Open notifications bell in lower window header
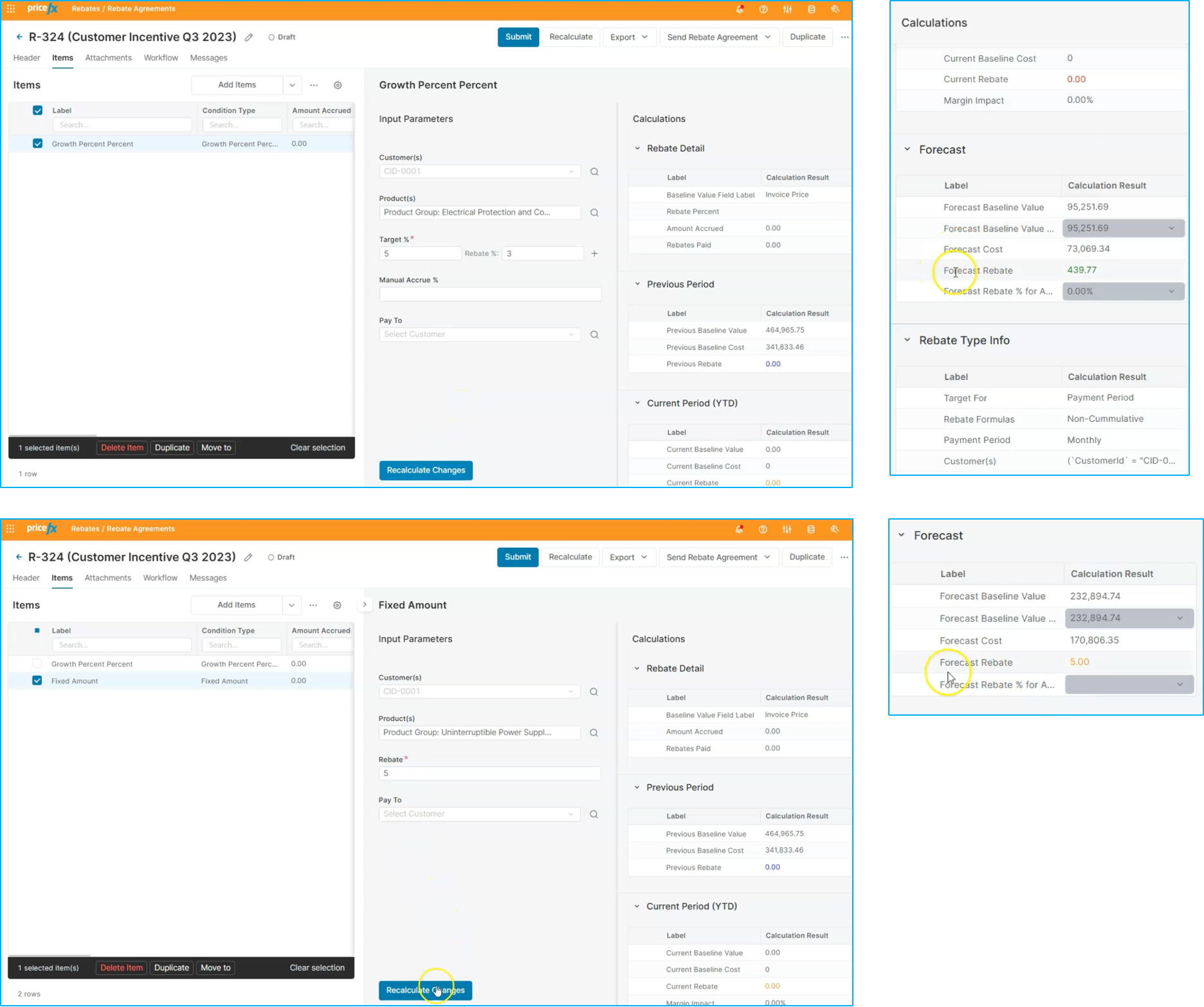The height and width of the screenshot is (1007, 1204). pyautogui.click(x=739, y=529)
